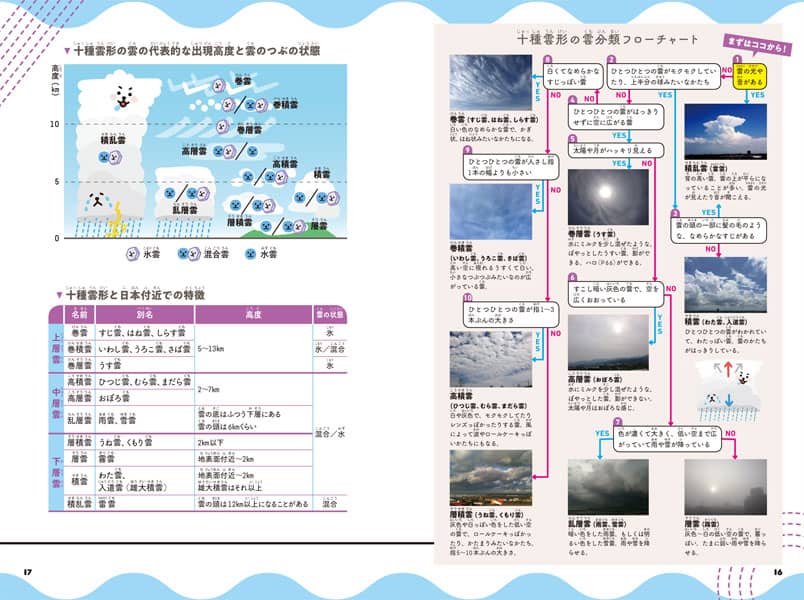Click the 太陽や月がハッキリ見える question box
The height and width of the screenshot is (600, 804).
click(x=616, y=150)
